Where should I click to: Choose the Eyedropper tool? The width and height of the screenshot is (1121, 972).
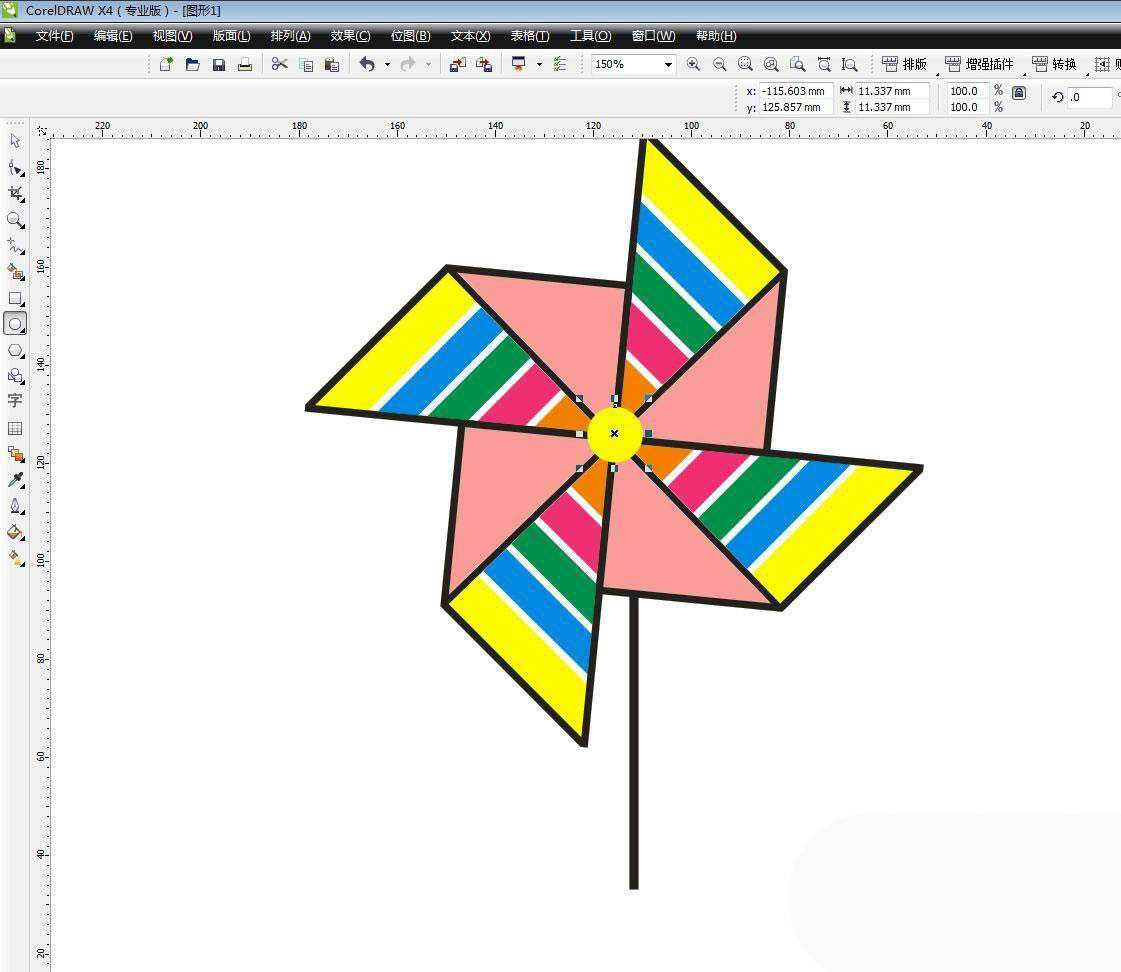[15, 480]
